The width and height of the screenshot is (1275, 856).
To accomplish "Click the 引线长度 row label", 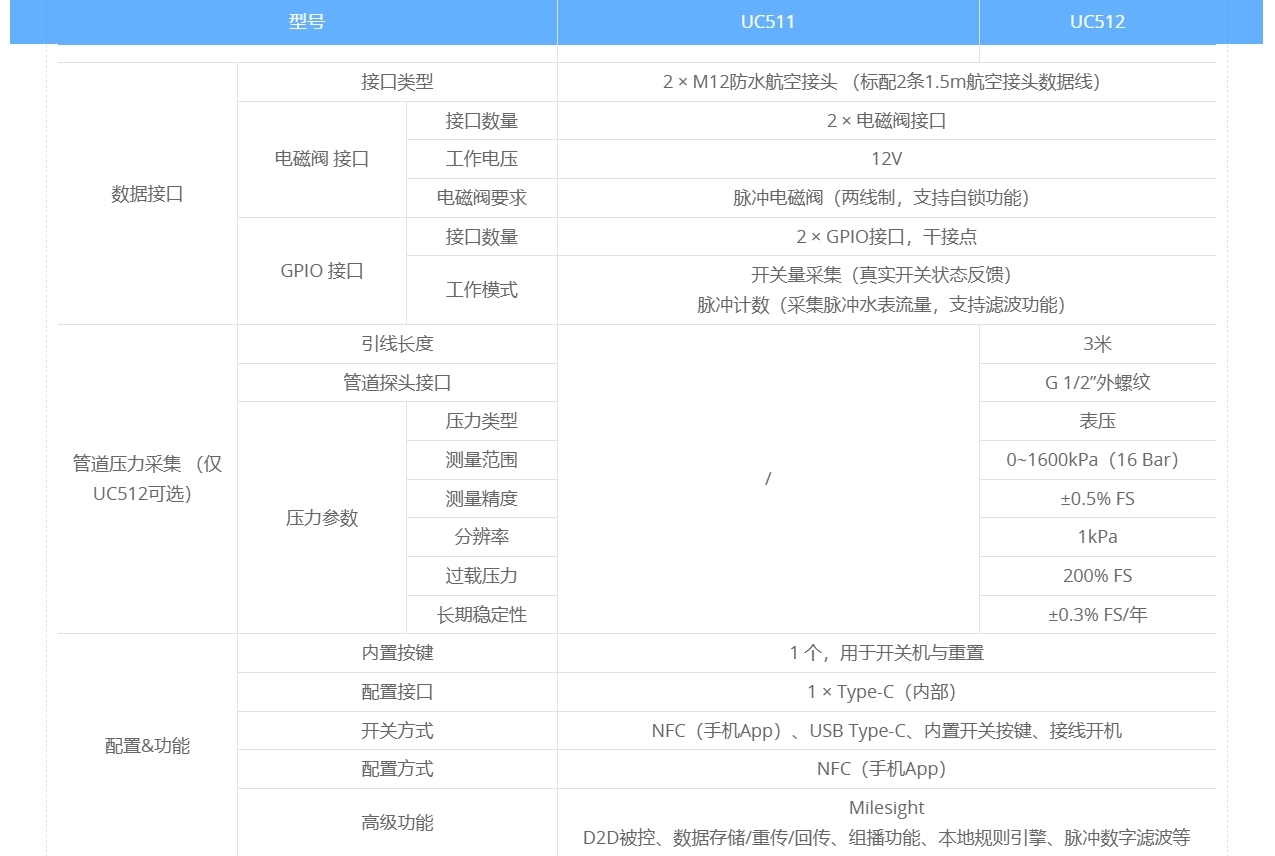I will [397, 344].
